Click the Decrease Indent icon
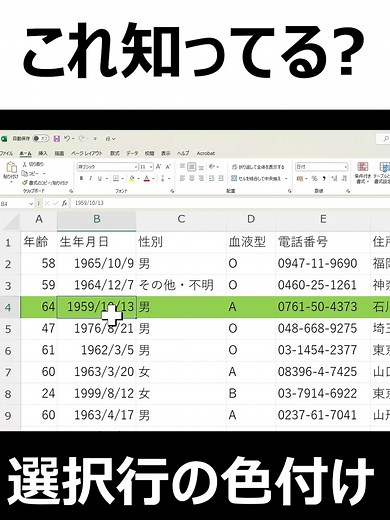The width and height of the screenshot is (390, 520). click(x=211, y=179)
